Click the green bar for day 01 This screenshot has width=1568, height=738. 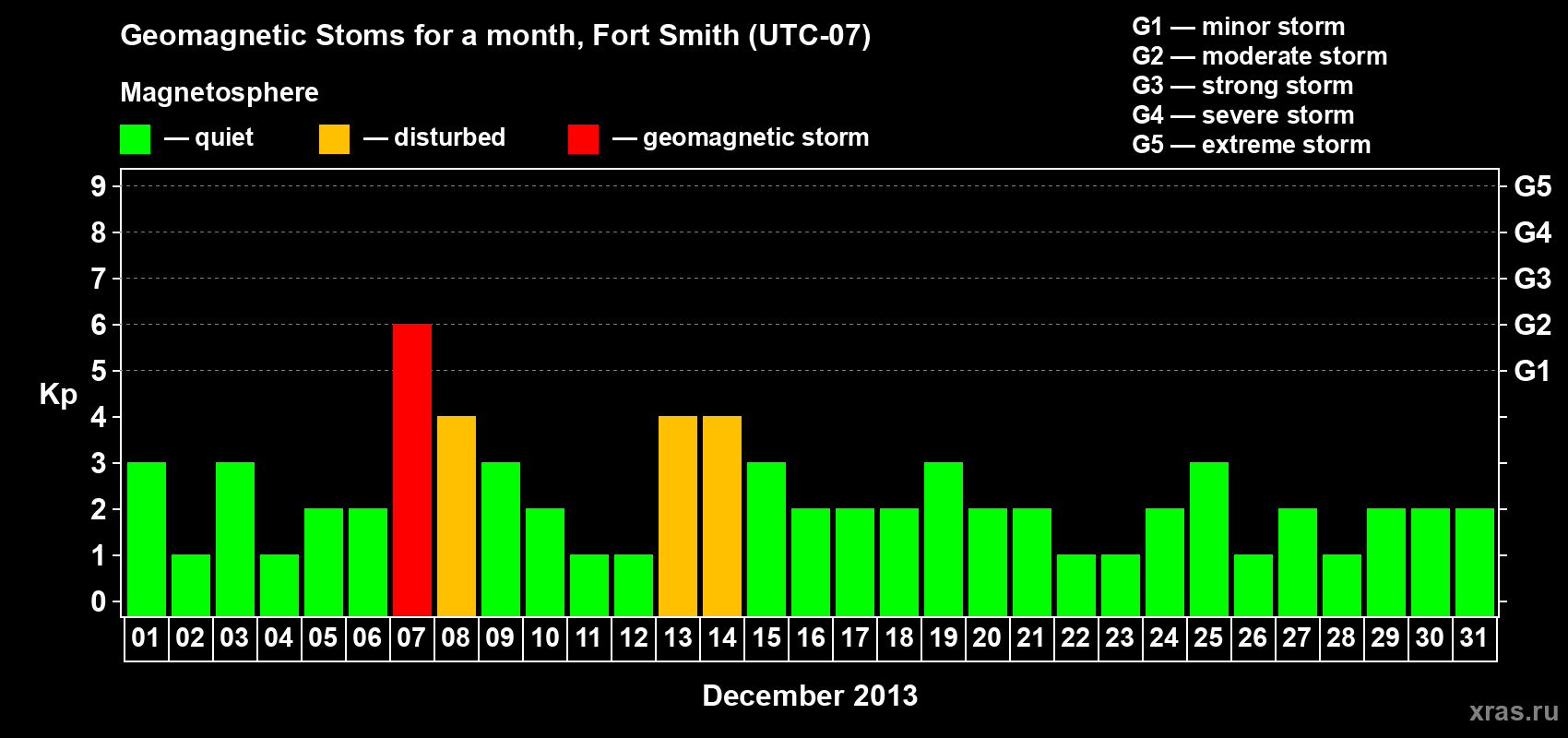(147, 540)
